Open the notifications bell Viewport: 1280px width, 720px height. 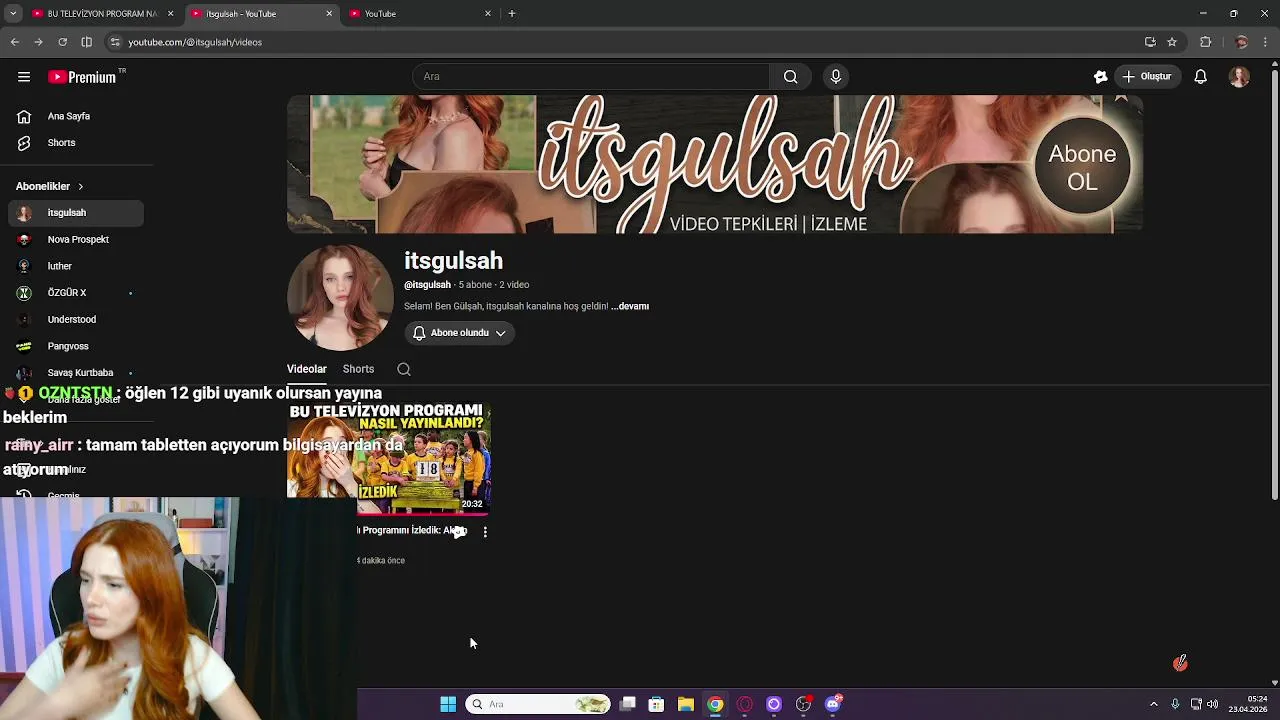click(1201, 77)
